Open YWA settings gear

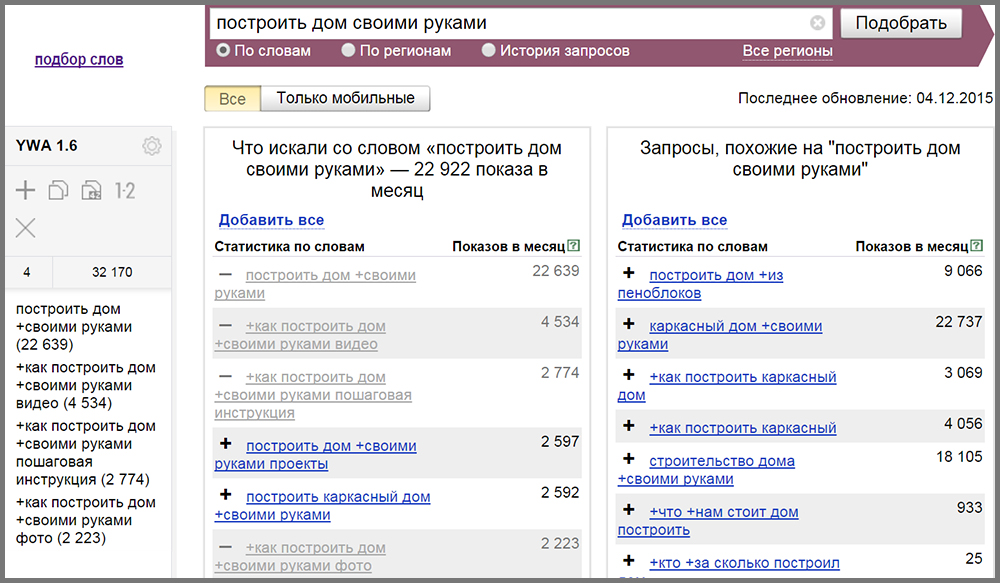[151, 146]
